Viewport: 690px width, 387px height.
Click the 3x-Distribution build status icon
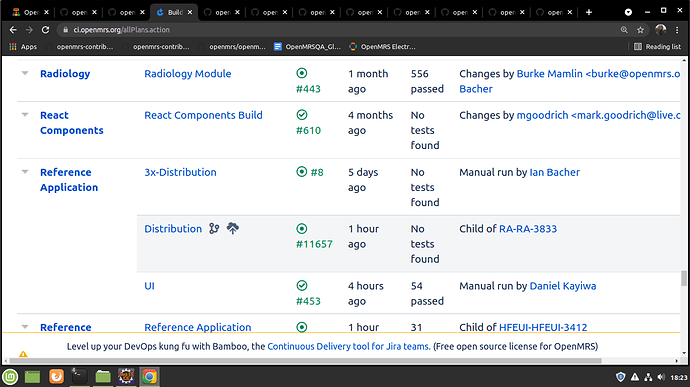coord(301,172)
